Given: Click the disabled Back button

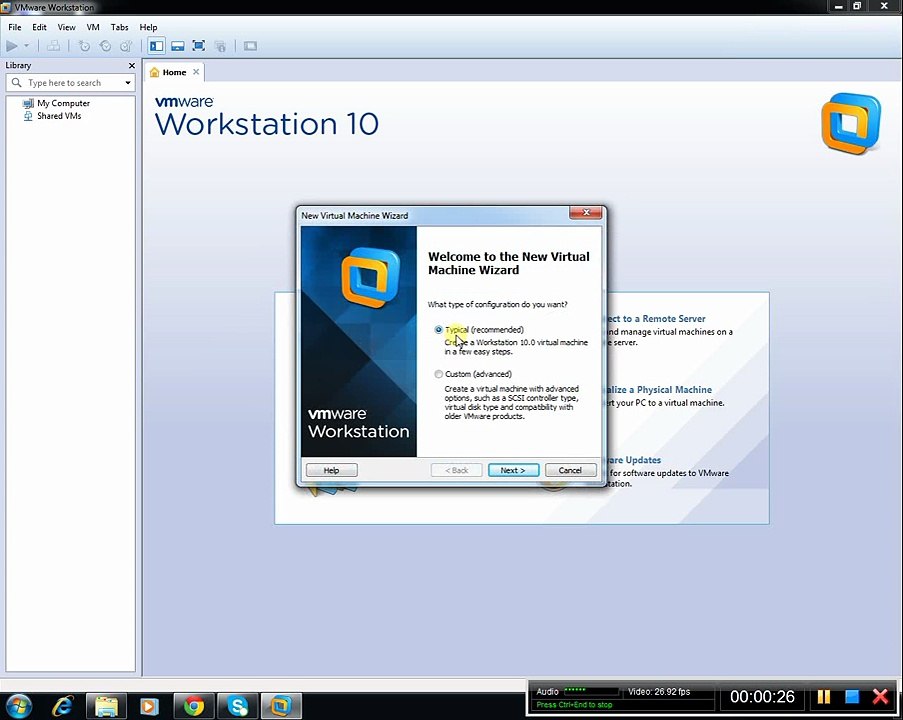Looking at the screenshot, I should click(457, 470).
